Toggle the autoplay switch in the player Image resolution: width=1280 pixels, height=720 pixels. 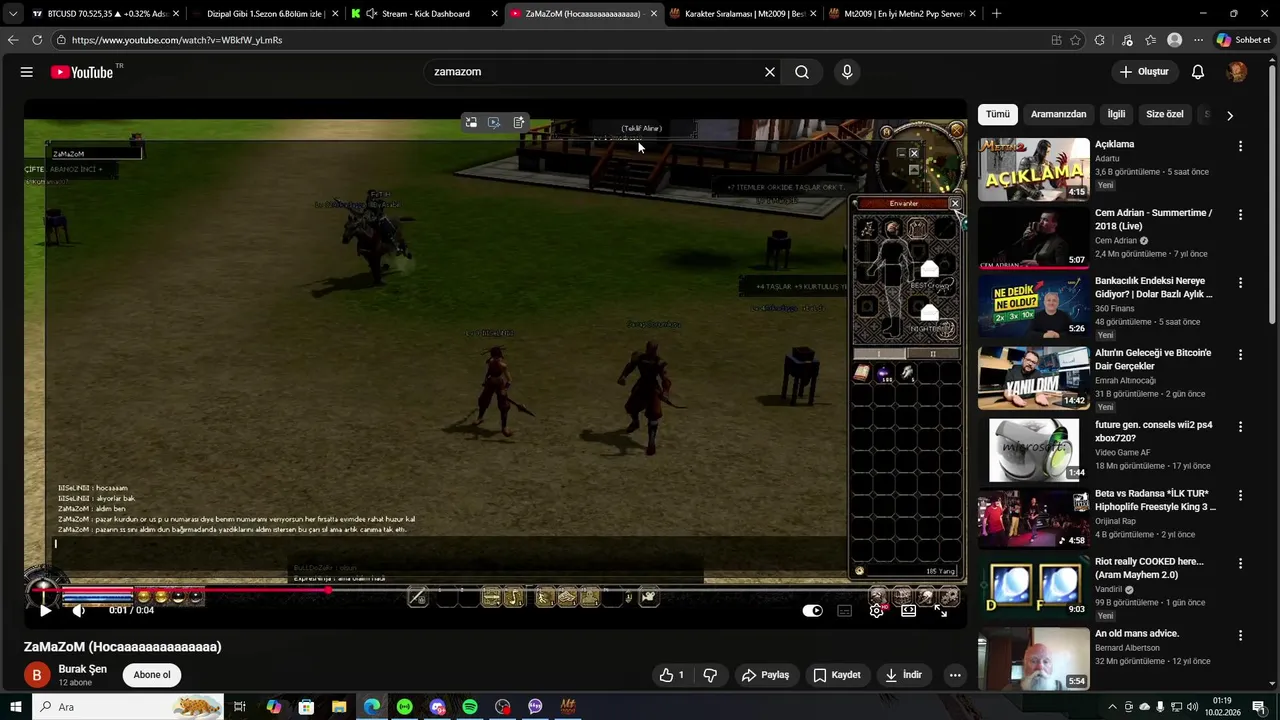click(x=813, y=610)
